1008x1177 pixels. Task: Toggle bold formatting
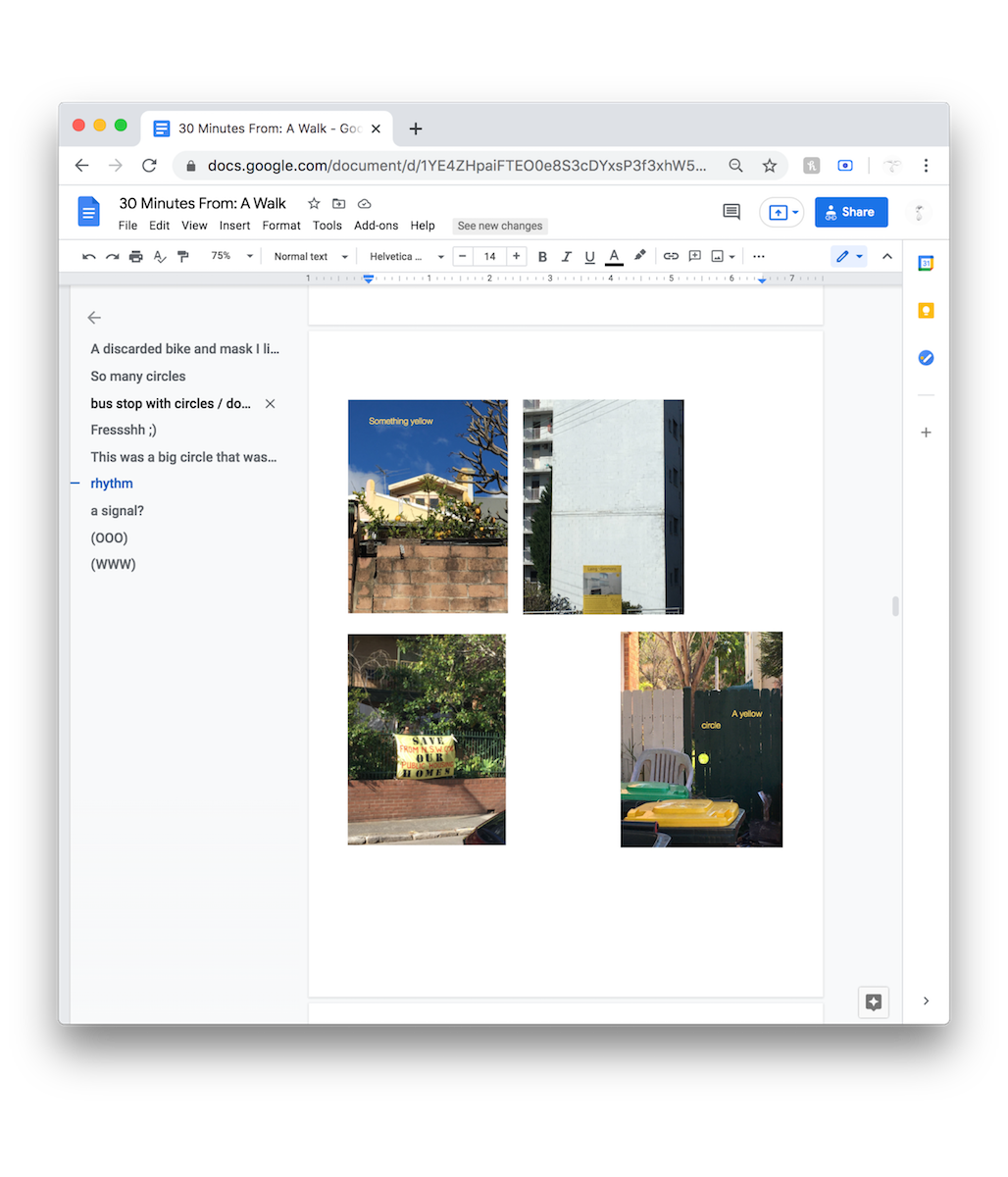point(542,257)
